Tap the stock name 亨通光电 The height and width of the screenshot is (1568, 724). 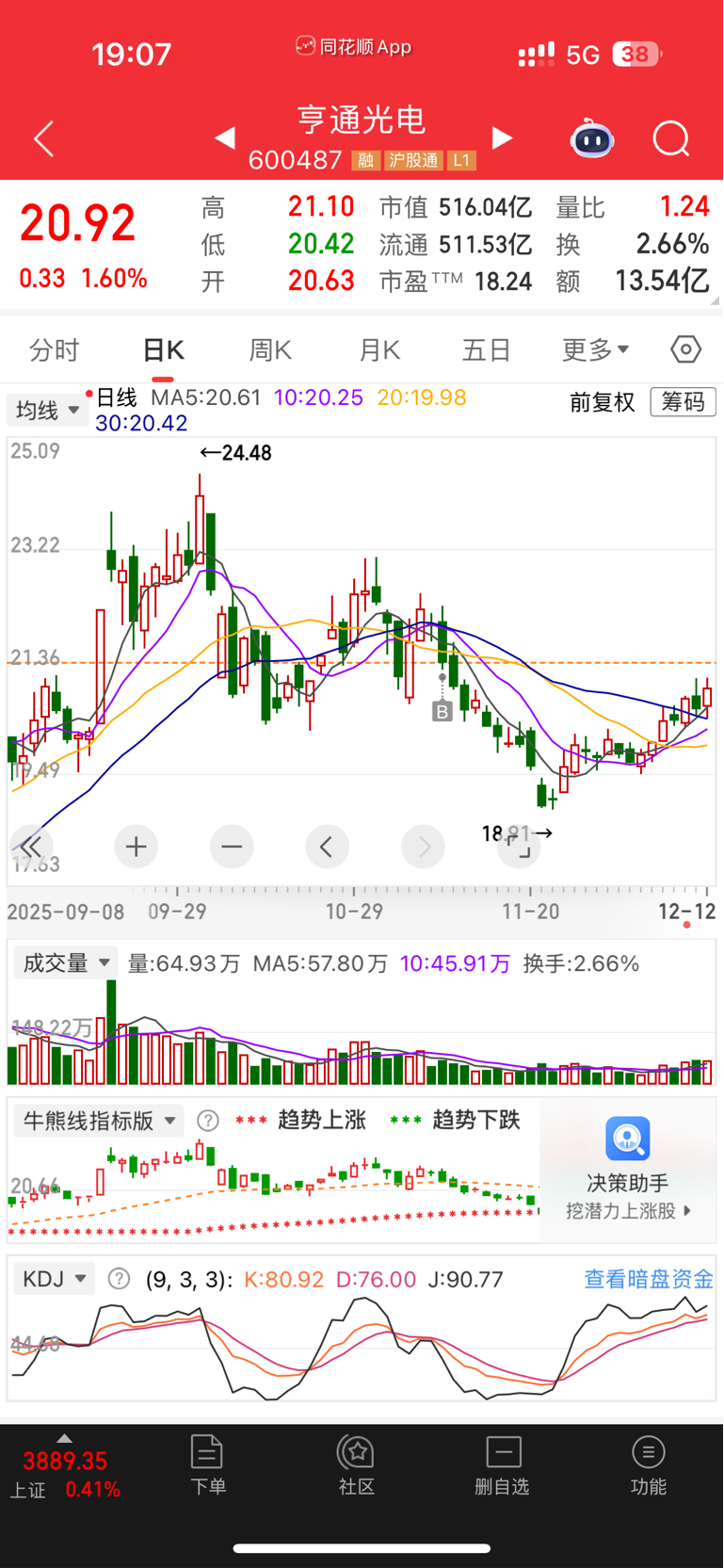[362, 120]
